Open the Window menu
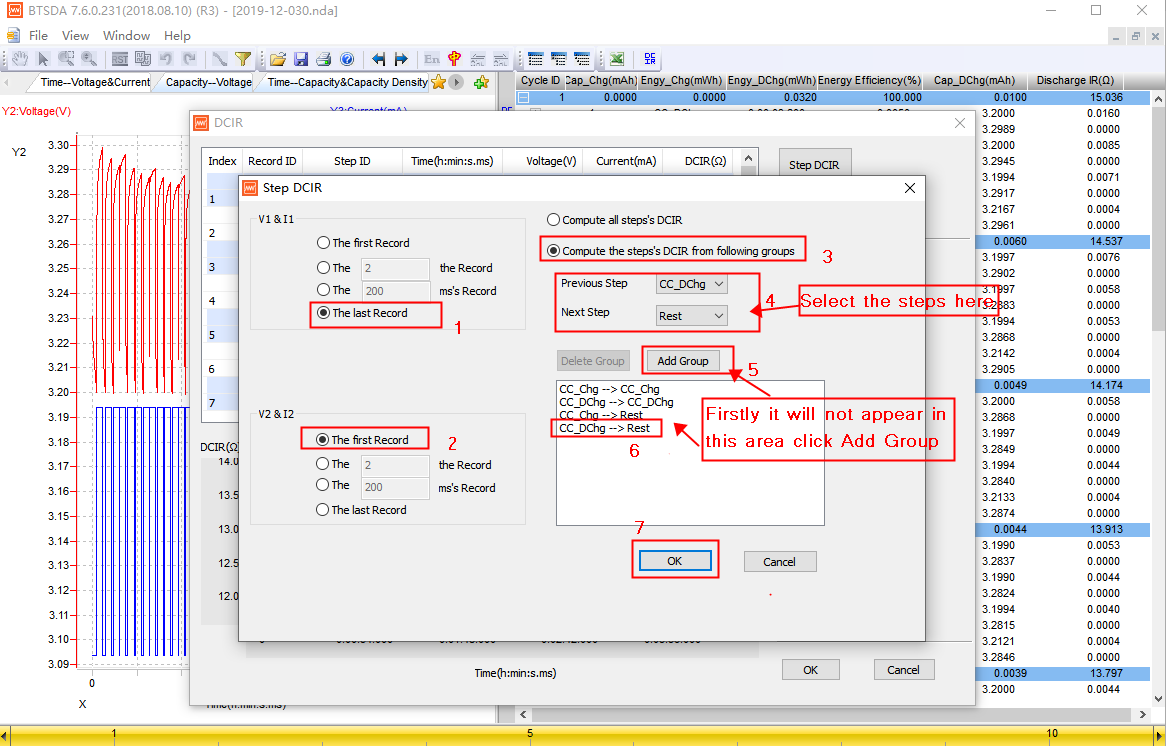Screen dimensions: 1166x746 126,35
